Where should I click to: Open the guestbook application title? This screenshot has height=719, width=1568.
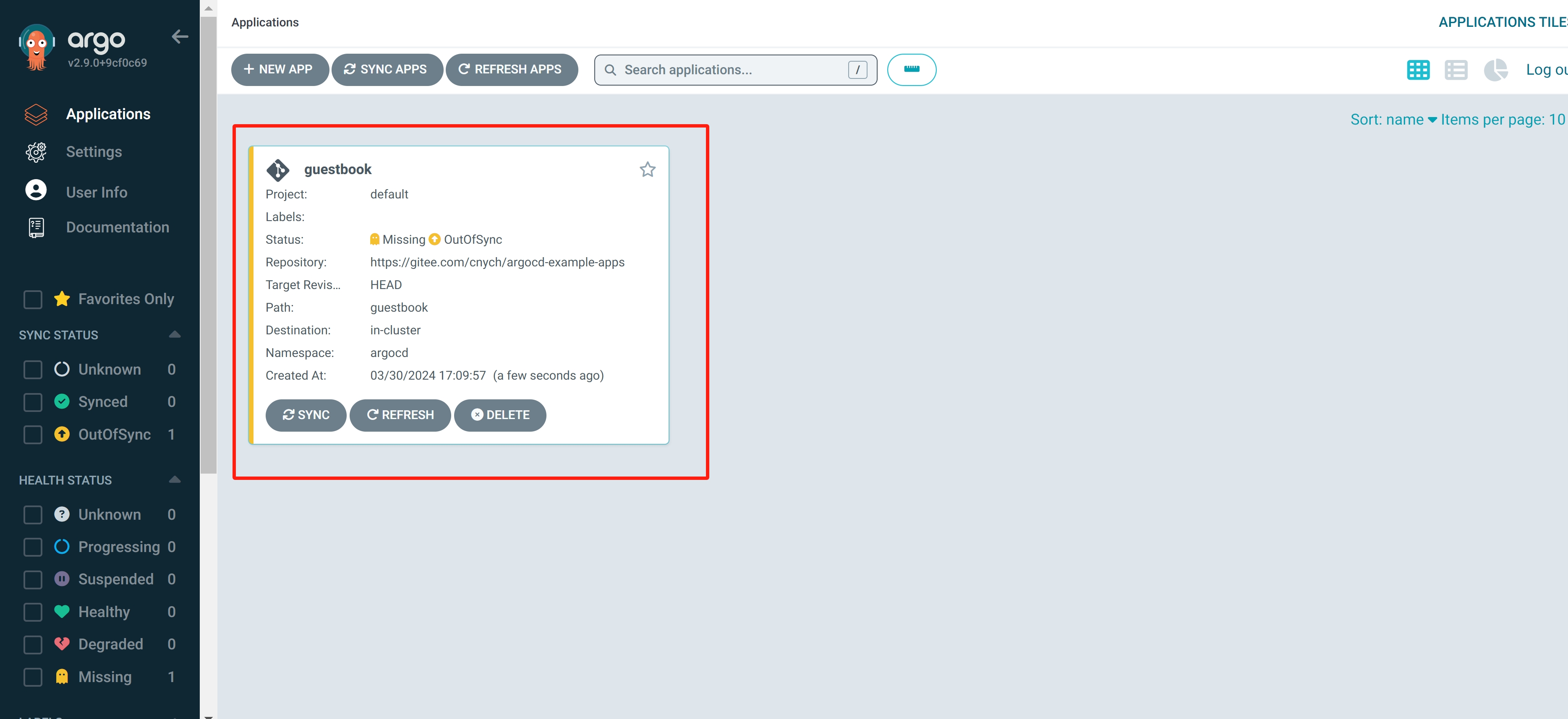coord(338,170)
